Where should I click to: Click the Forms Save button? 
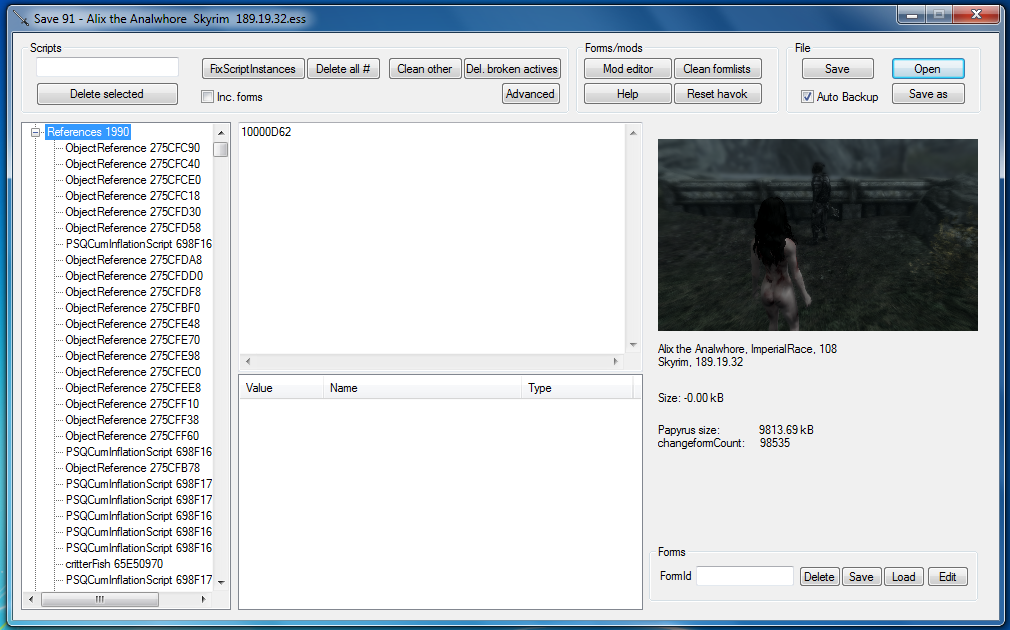point(861,577)
